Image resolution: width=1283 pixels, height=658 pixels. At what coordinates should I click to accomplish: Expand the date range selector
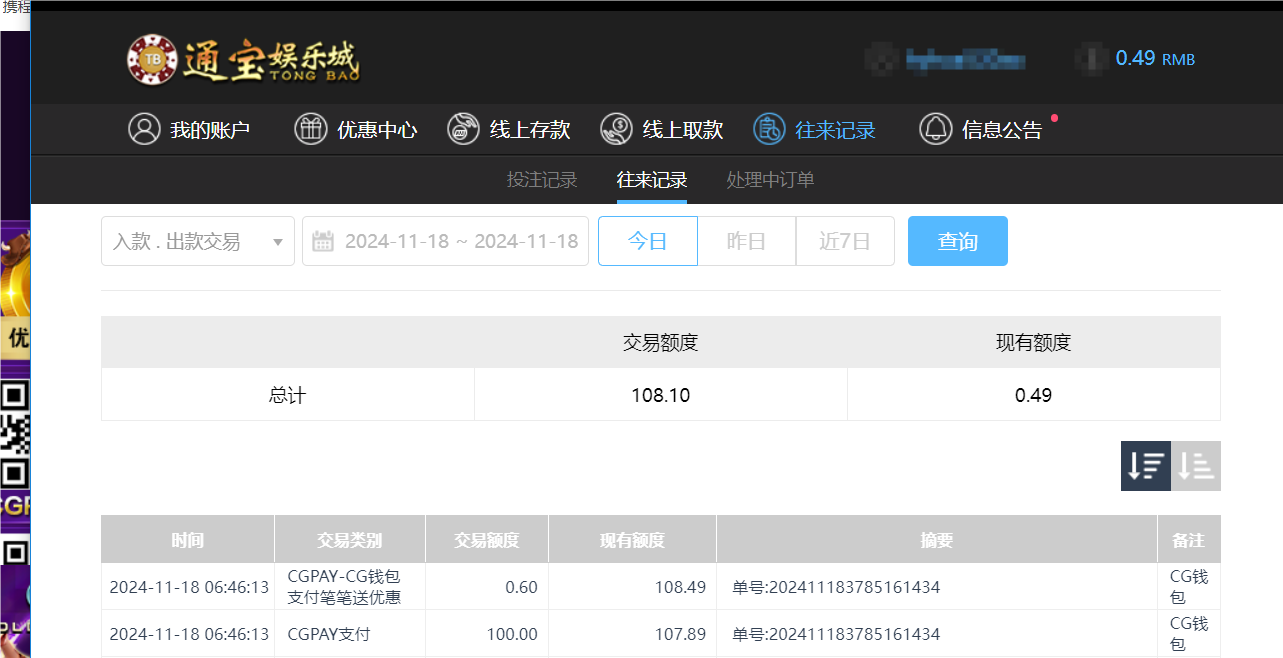point(460,241)
